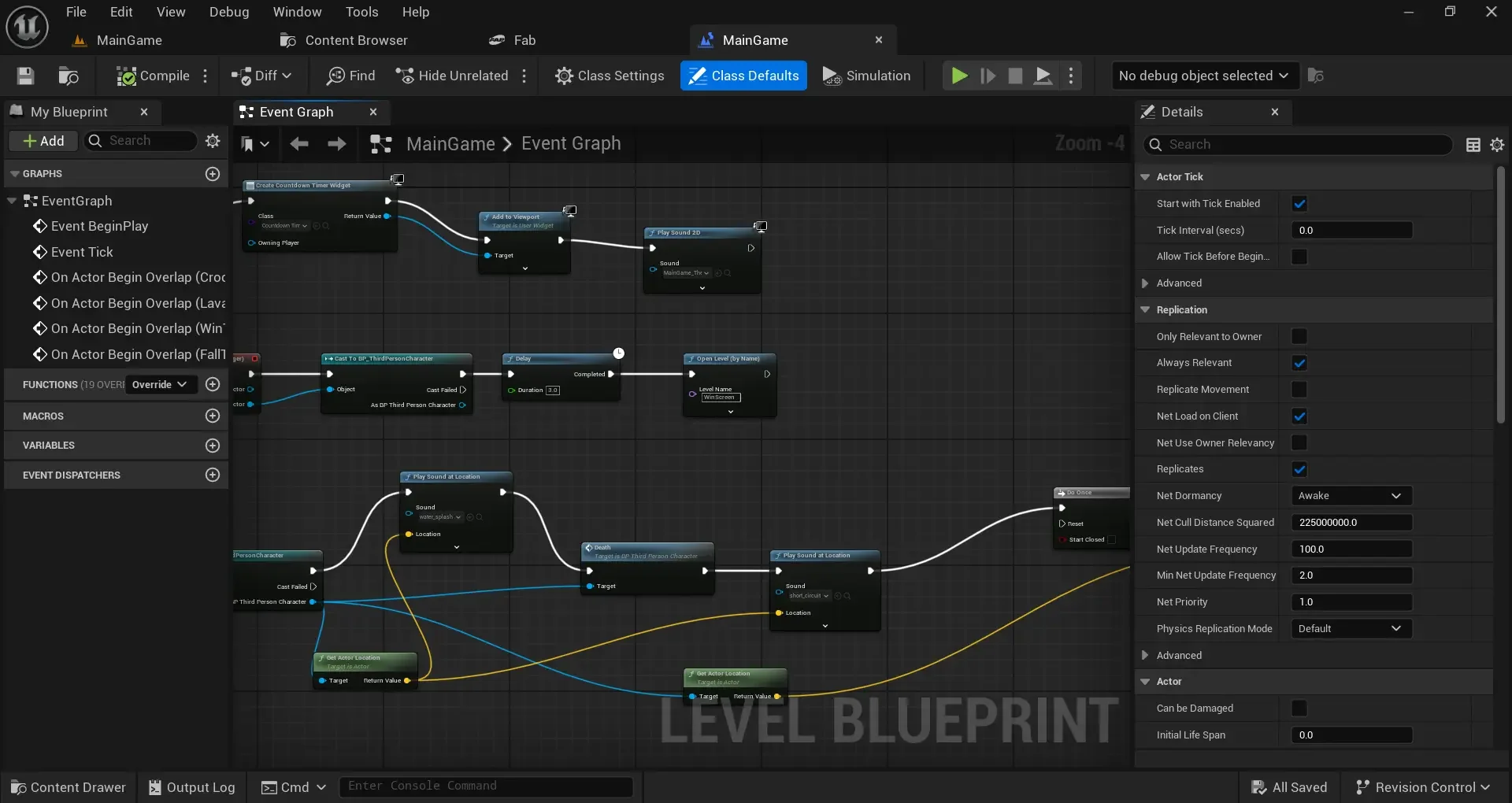Image resolution: width=1512 pixels, height=803 pixels.
Task: Open Net Dormancy dropdown
Action: click(1351, 496)
